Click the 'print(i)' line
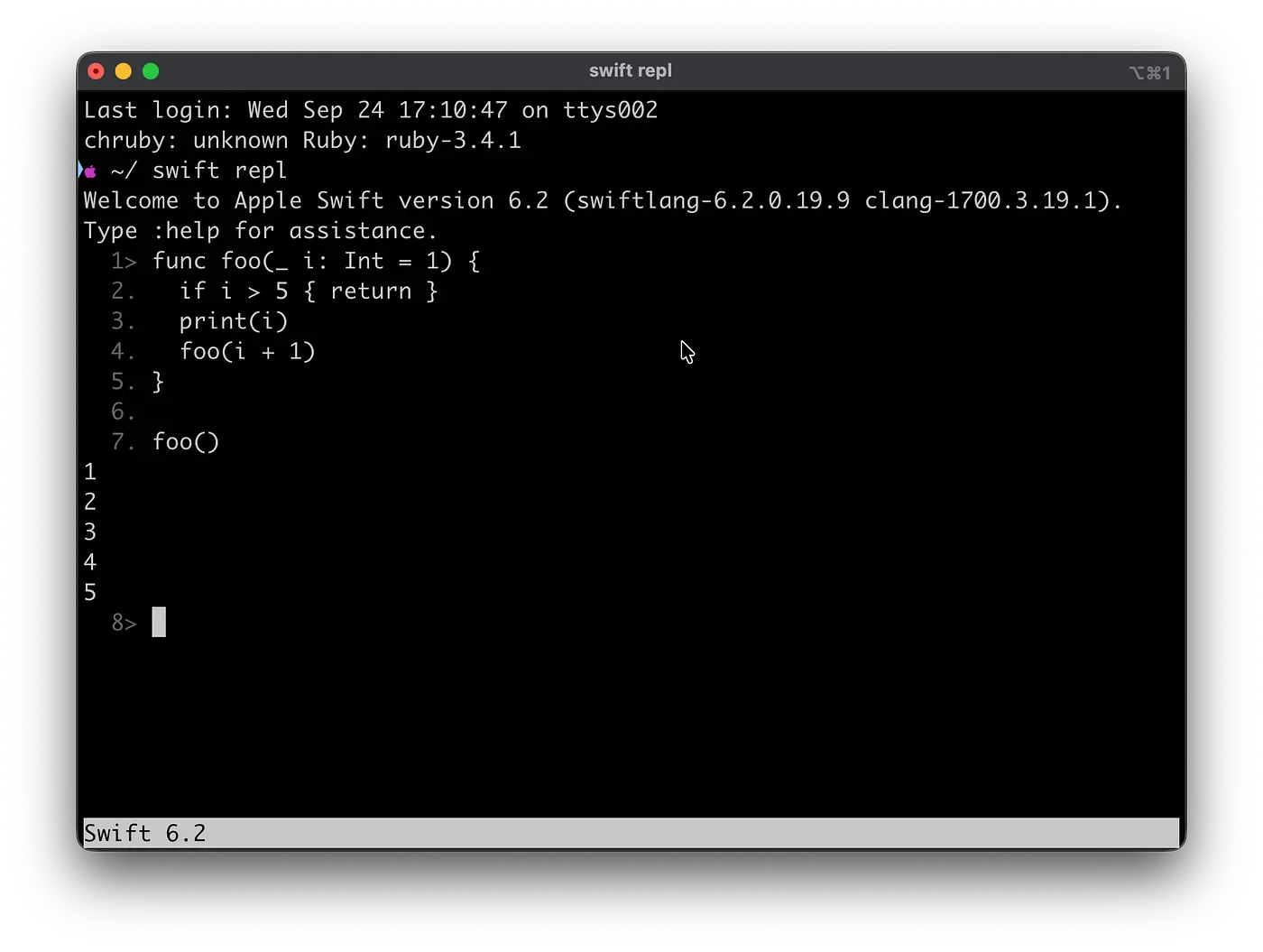The image size is (1263, 952). tap(234, 321)
